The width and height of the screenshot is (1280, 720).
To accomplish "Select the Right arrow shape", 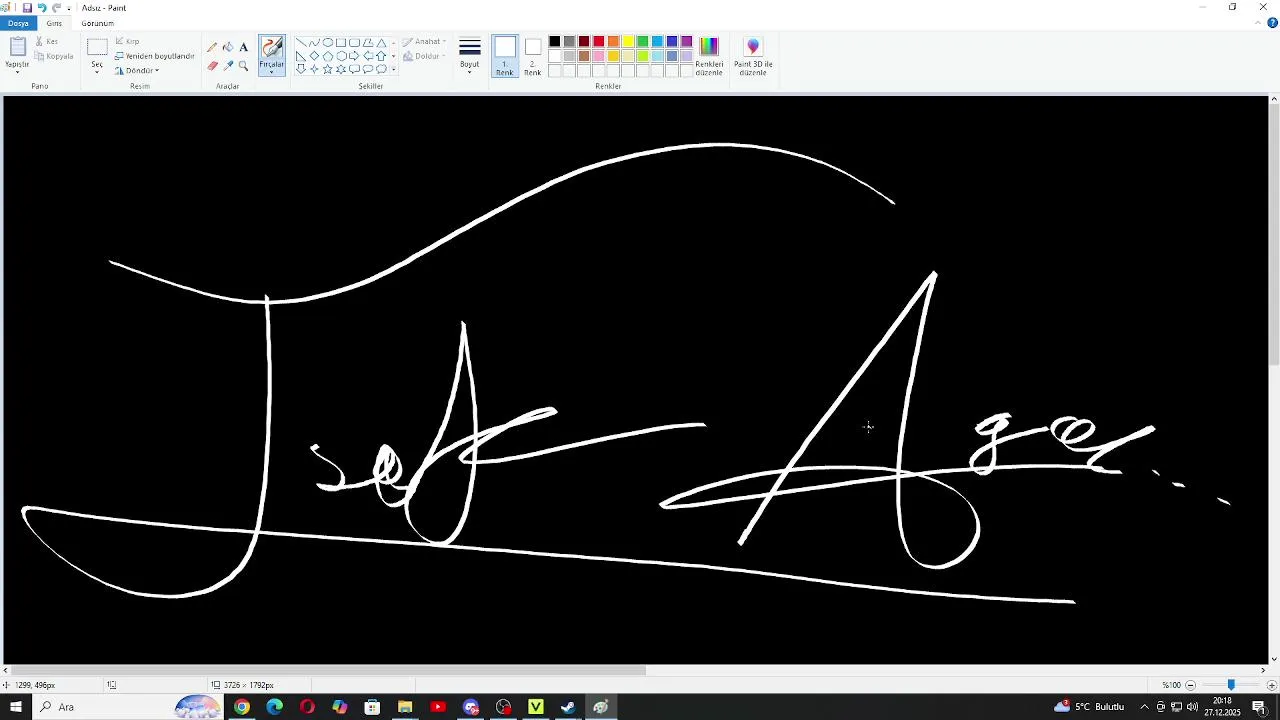I will tap(354, 56).
